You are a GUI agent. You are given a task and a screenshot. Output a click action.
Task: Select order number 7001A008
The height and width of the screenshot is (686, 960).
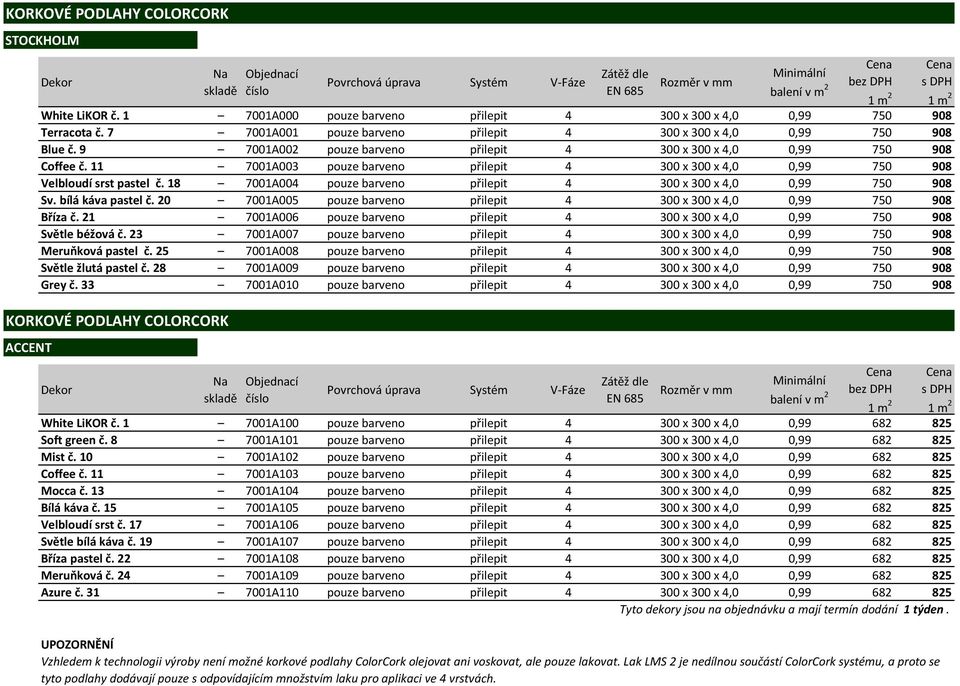click(272, 251)
